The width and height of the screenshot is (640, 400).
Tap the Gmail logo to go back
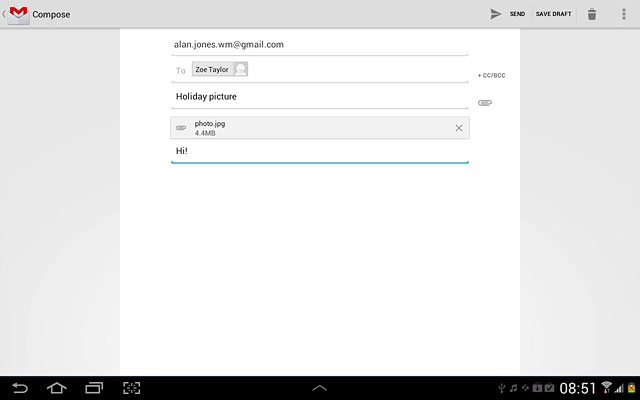(17, 14)
